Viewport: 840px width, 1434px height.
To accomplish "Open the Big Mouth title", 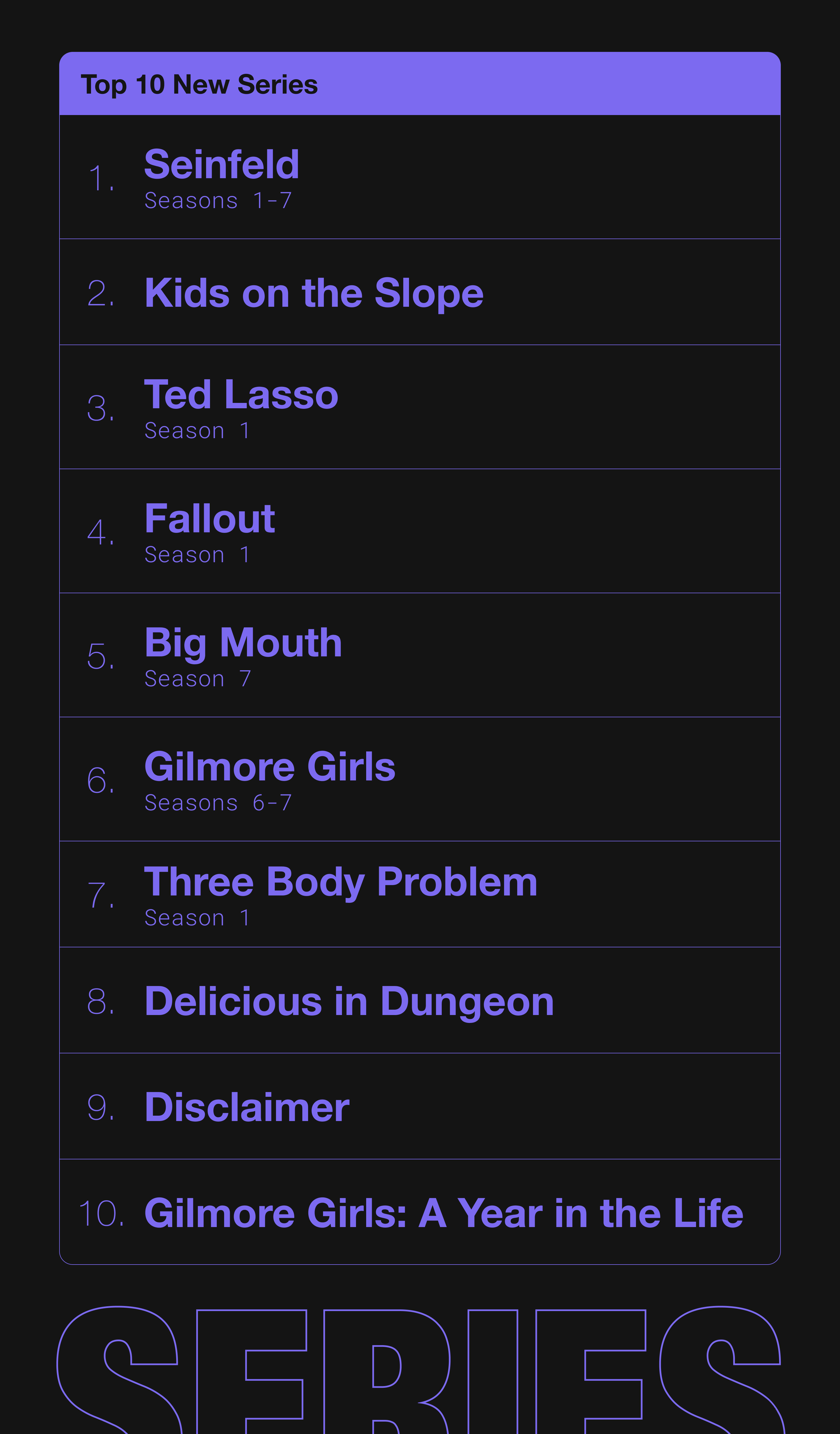I will click(x=244, y=643).
